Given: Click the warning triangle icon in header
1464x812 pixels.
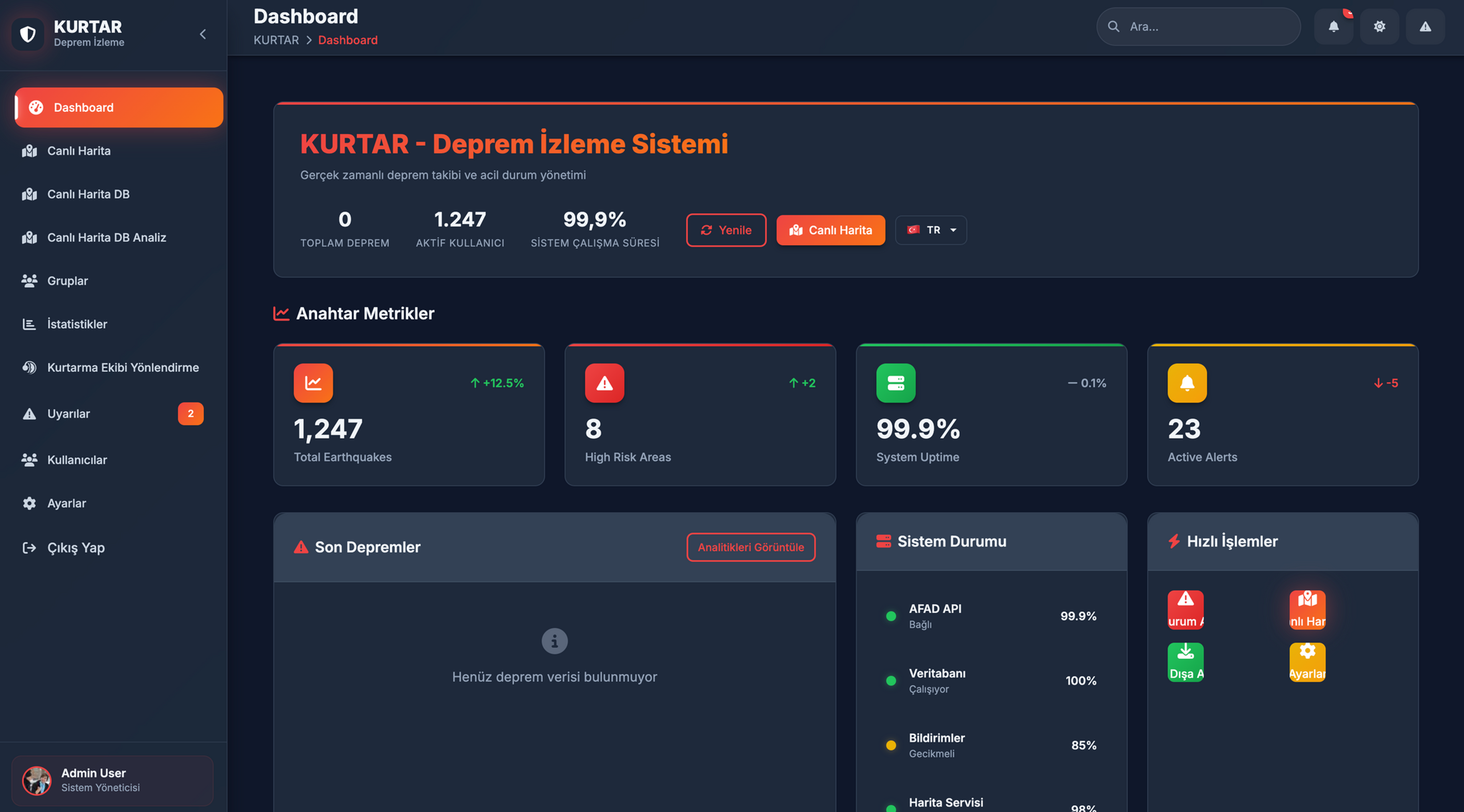Looking at the screenshot, I should pyautogui.click(x=1425, y=27).
